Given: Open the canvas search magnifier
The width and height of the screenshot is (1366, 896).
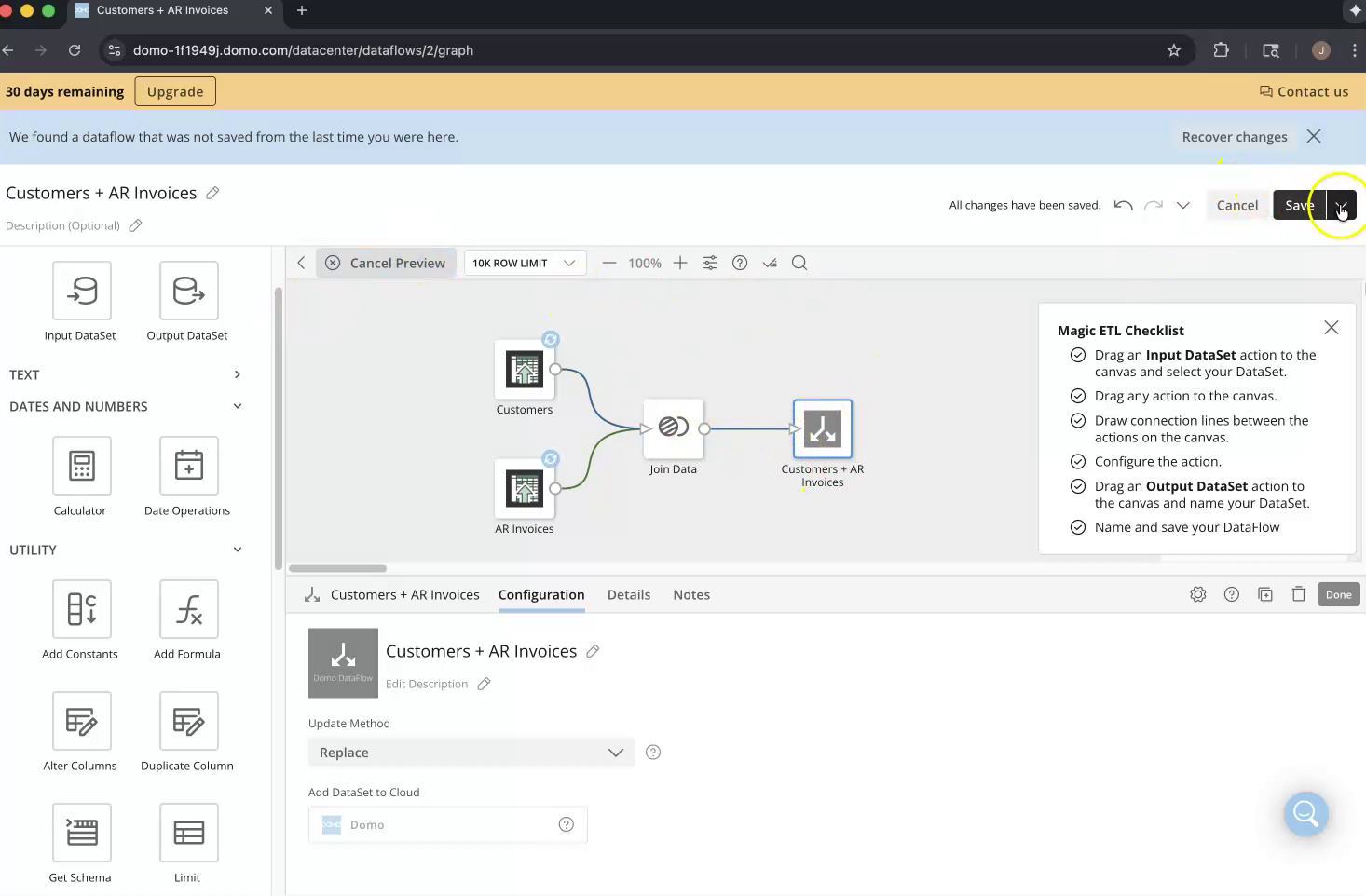Looking at the screenshot, I should tap(799, 263).
